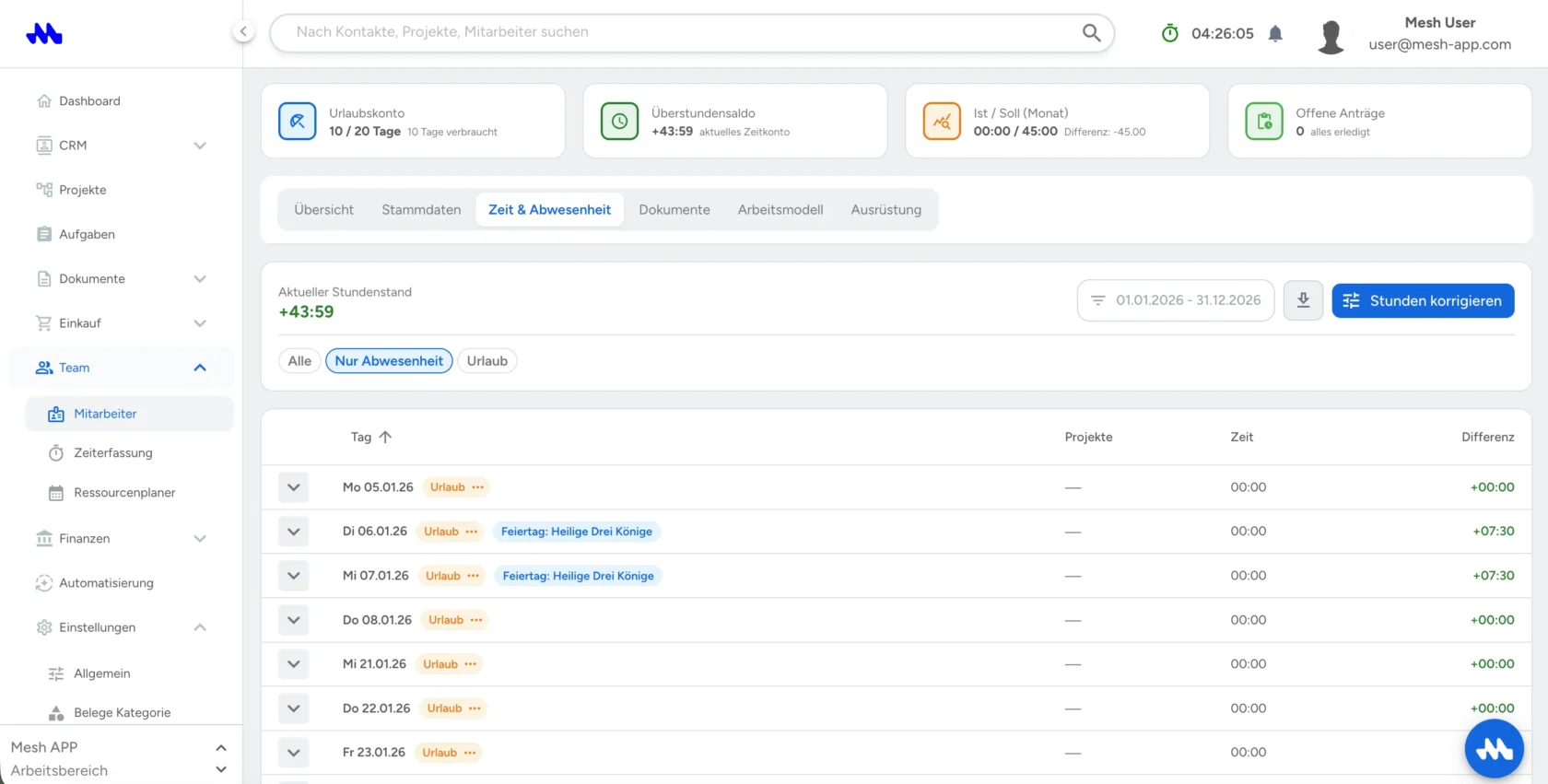Image resolution: width=1548 pixels, height=784 pixels.
Task: Open Mitarbeiter under Team
Action: click(x=129, y=414)
